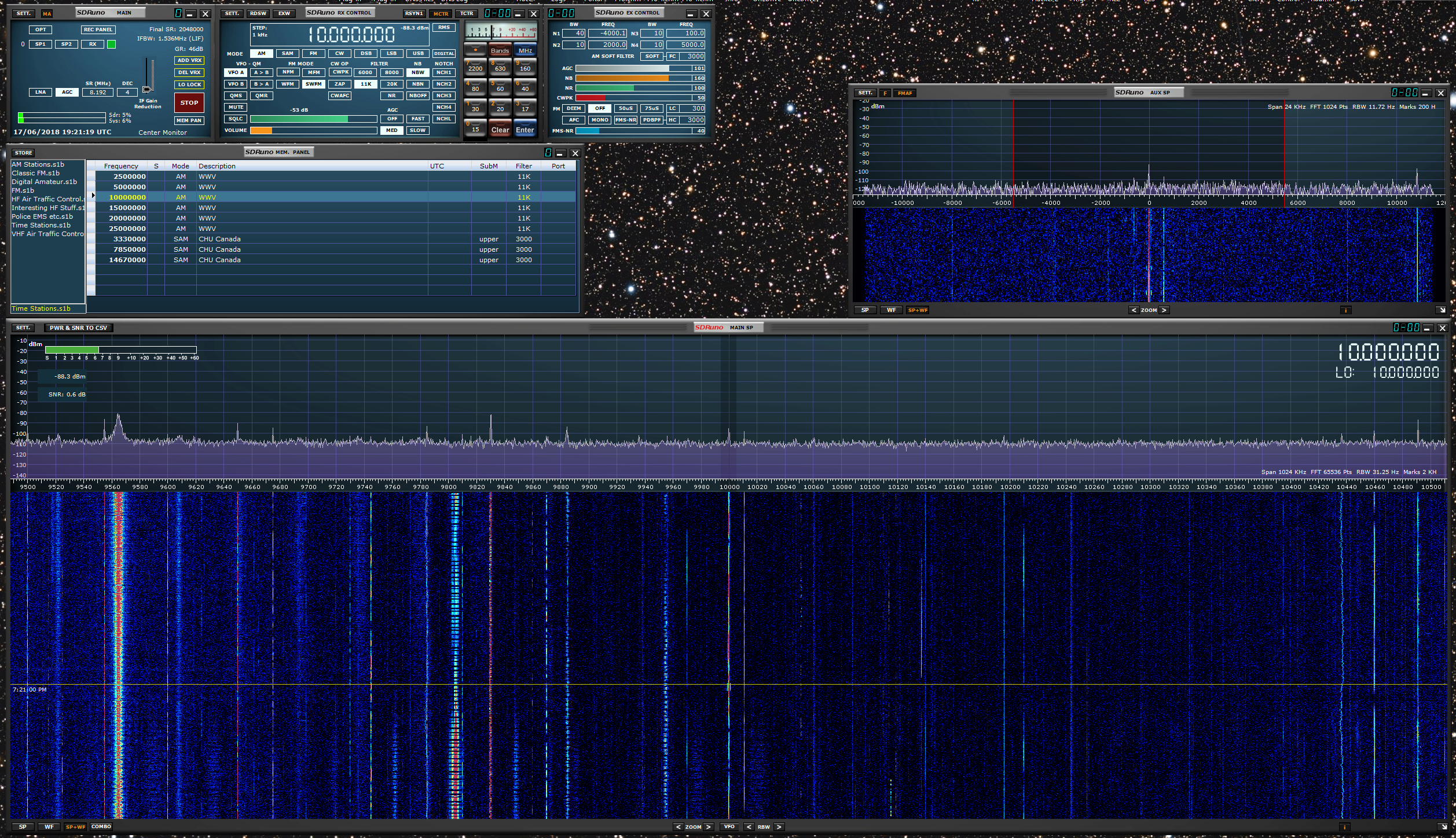Click the keypad decimal dot button

[x=475, y=50]
